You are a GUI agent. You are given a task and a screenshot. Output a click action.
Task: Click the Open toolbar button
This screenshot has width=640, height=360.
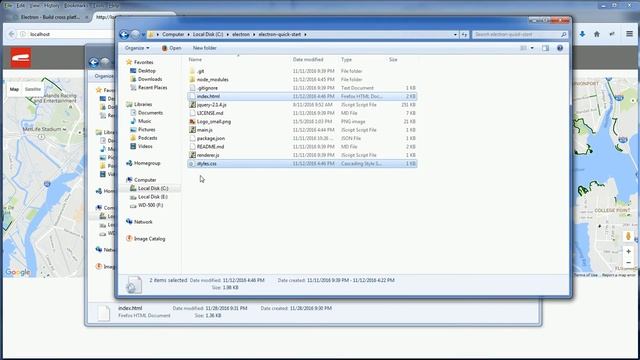171,48
